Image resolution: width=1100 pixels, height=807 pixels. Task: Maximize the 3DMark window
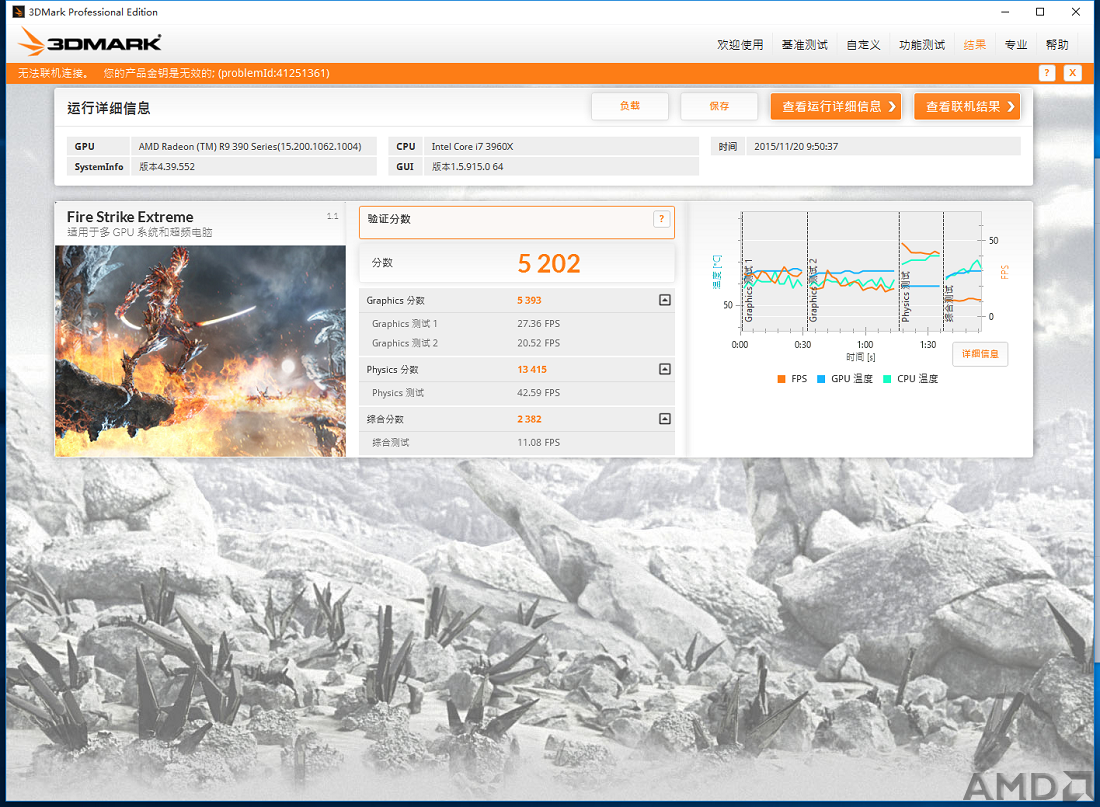pos(1040,12)
